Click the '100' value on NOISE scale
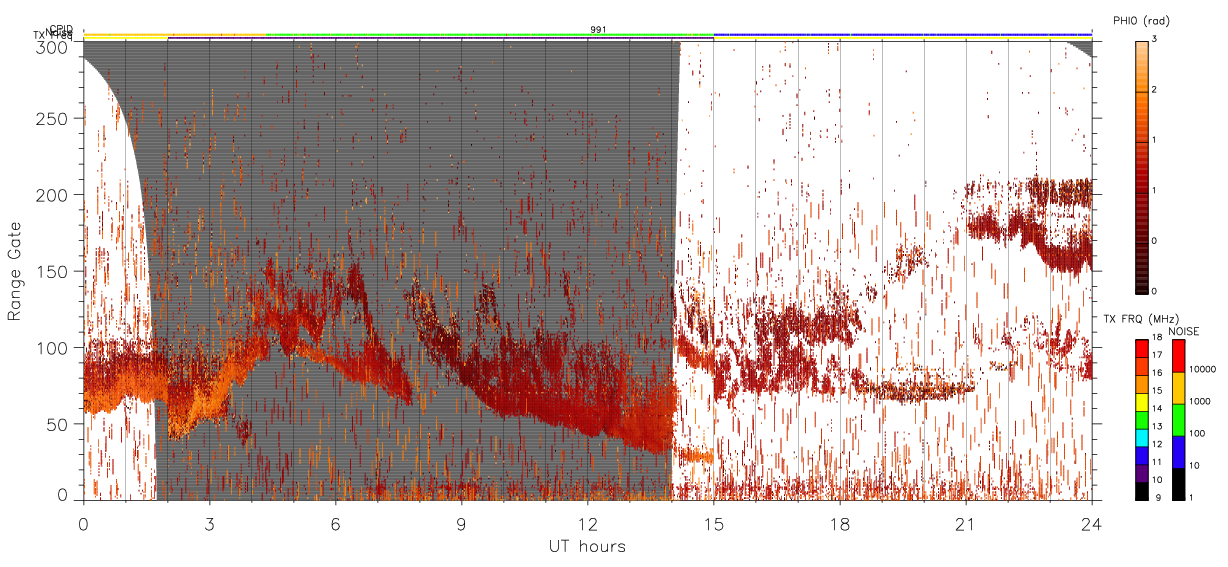 1199,433
